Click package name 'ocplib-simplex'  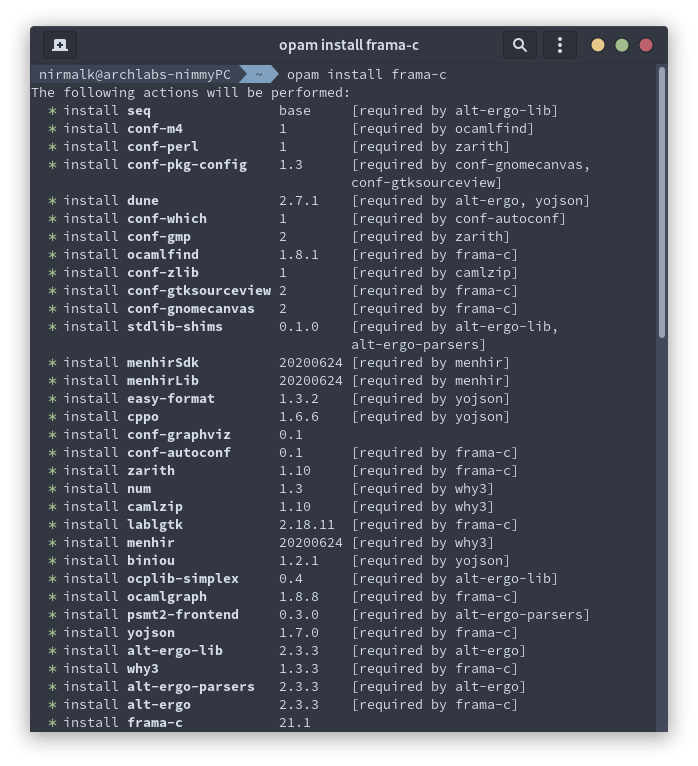click(183, 579)
